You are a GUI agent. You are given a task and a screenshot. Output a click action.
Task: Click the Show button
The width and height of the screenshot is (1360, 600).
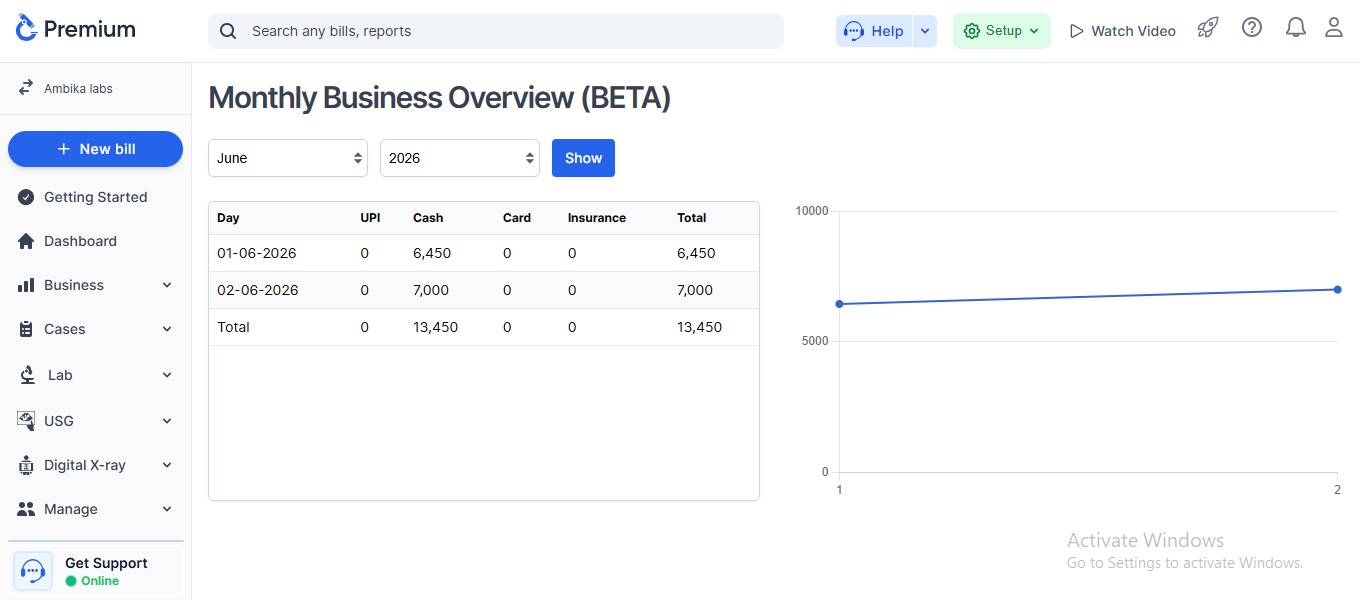pyautogui.click(x=583, y=158)
